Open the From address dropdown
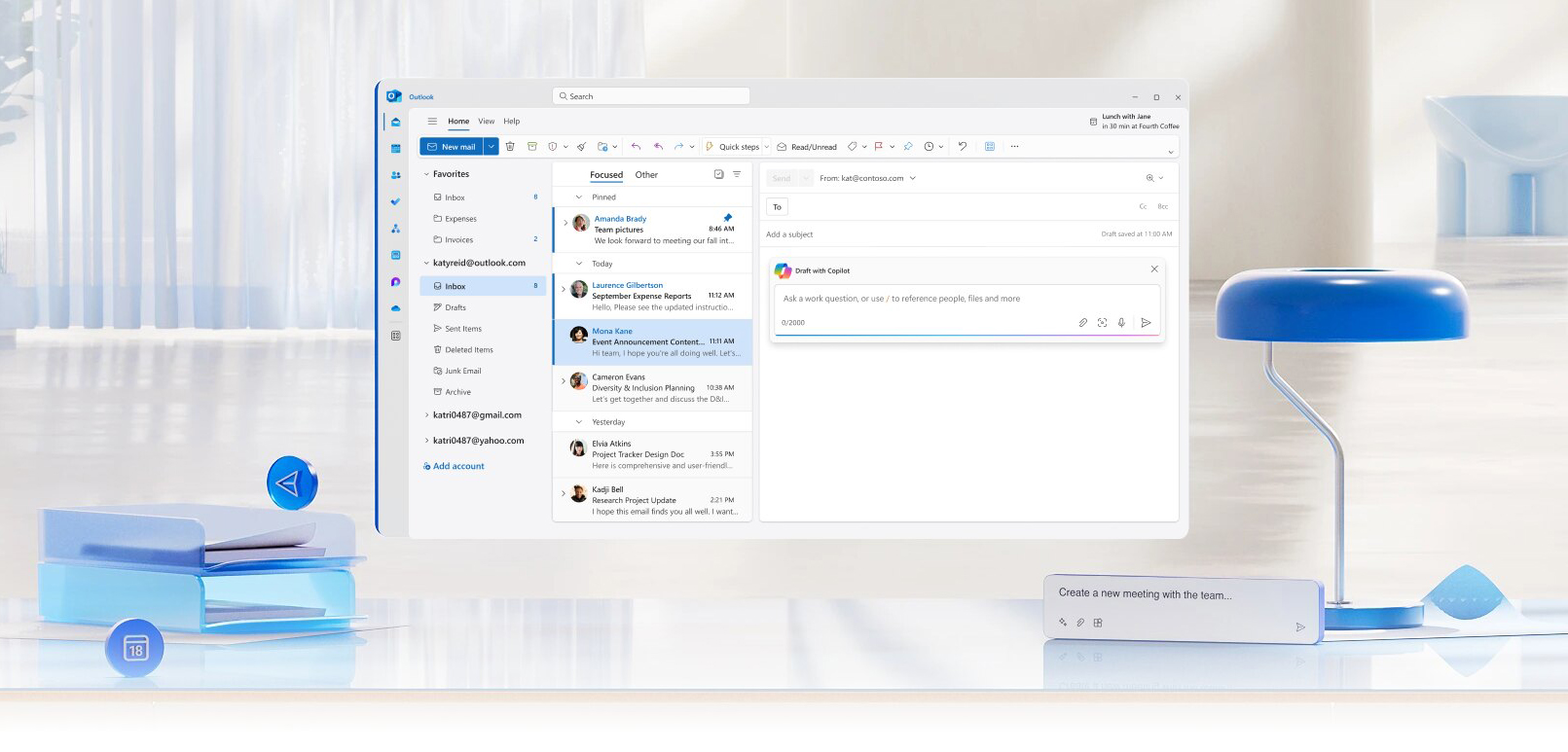Screen dimensions: 1568x752 tap(912, 179)
